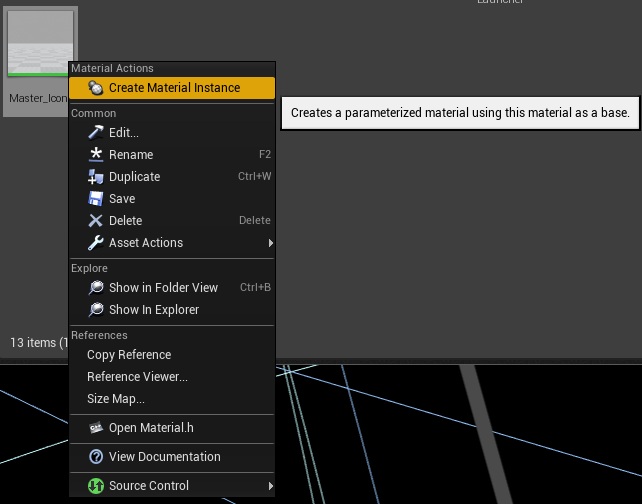
Task: Select Edit... from the context menu
Action: [172, 133]
